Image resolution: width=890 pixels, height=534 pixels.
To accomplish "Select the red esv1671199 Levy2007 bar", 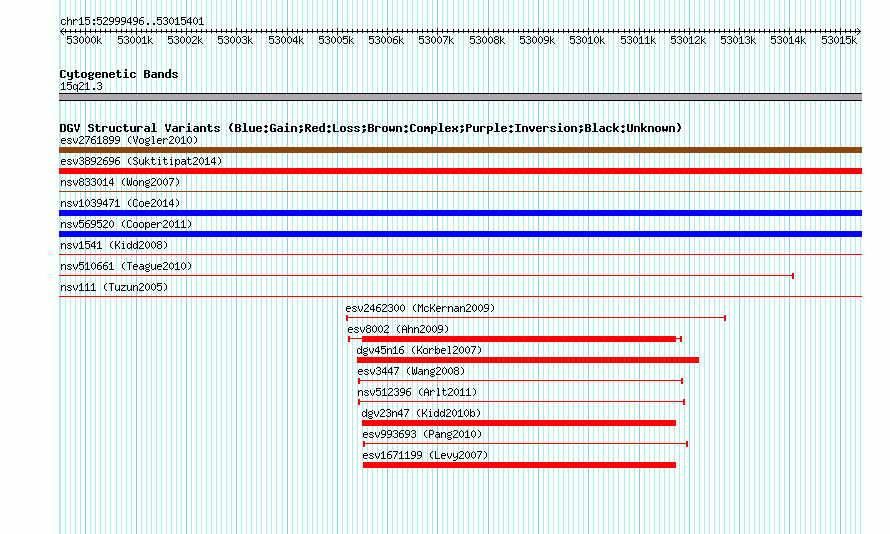I will pyautogui.click(x=519, y=465).
